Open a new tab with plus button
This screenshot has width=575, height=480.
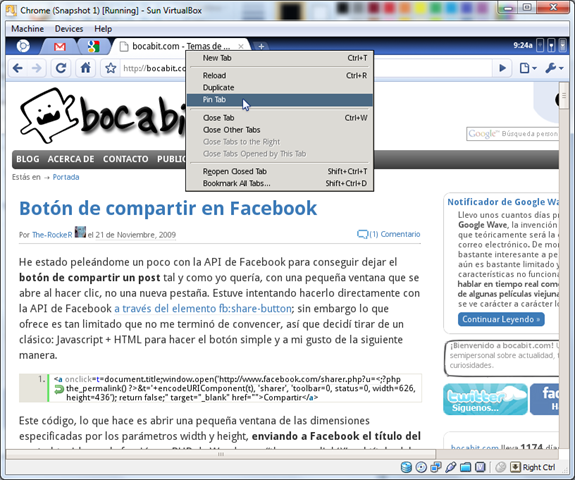coord(261,46)
